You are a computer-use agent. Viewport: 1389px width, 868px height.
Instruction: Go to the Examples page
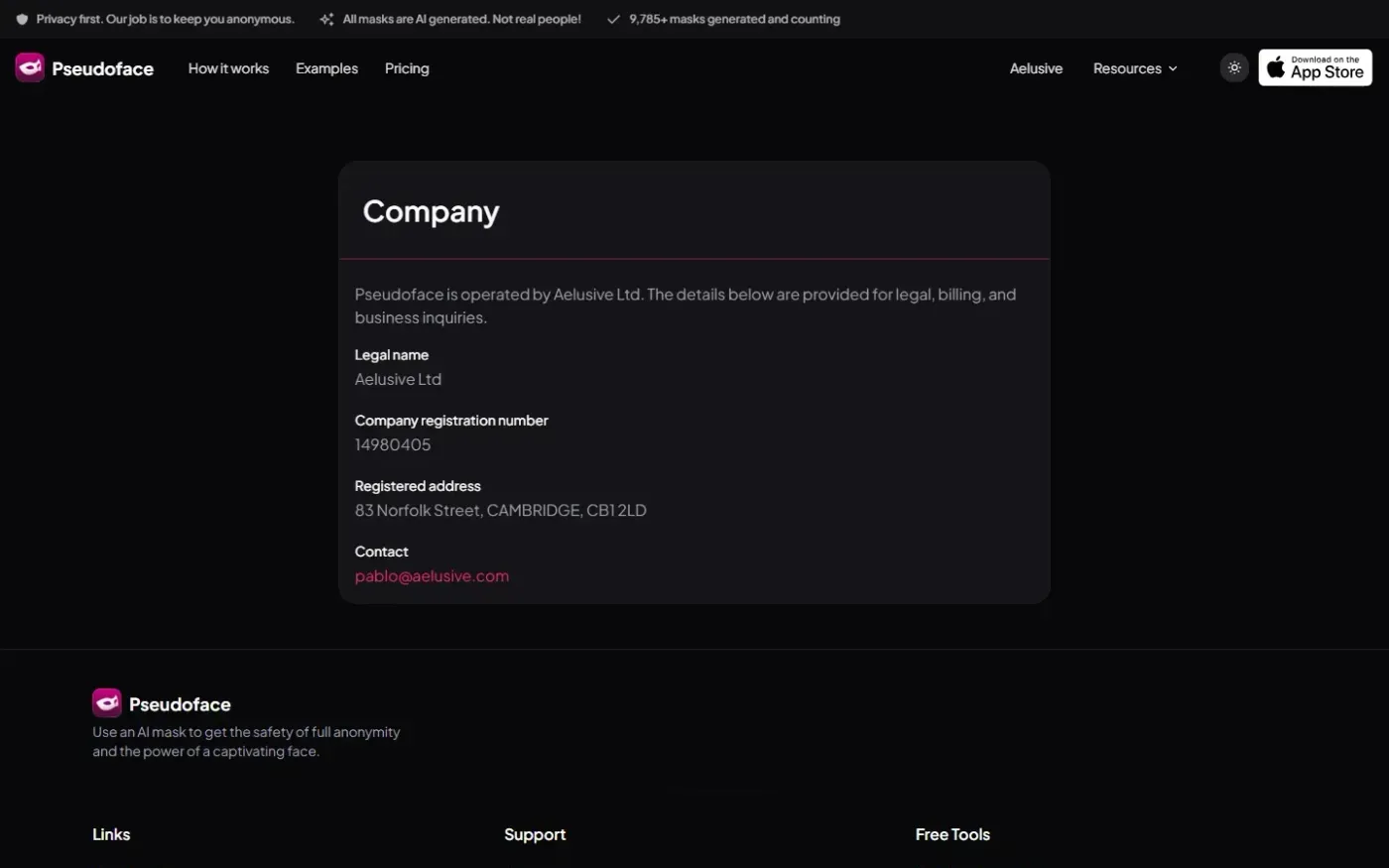click(x=326, y=68)
